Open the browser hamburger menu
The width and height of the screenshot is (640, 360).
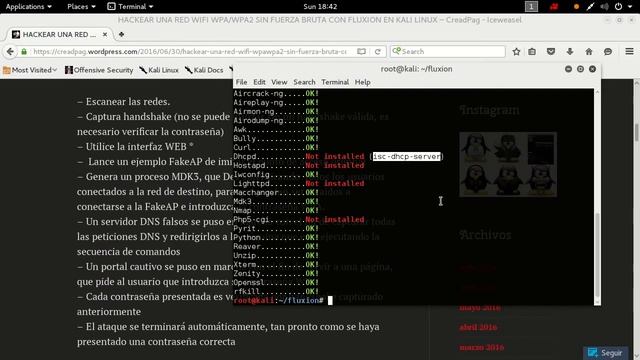(629, 51)
